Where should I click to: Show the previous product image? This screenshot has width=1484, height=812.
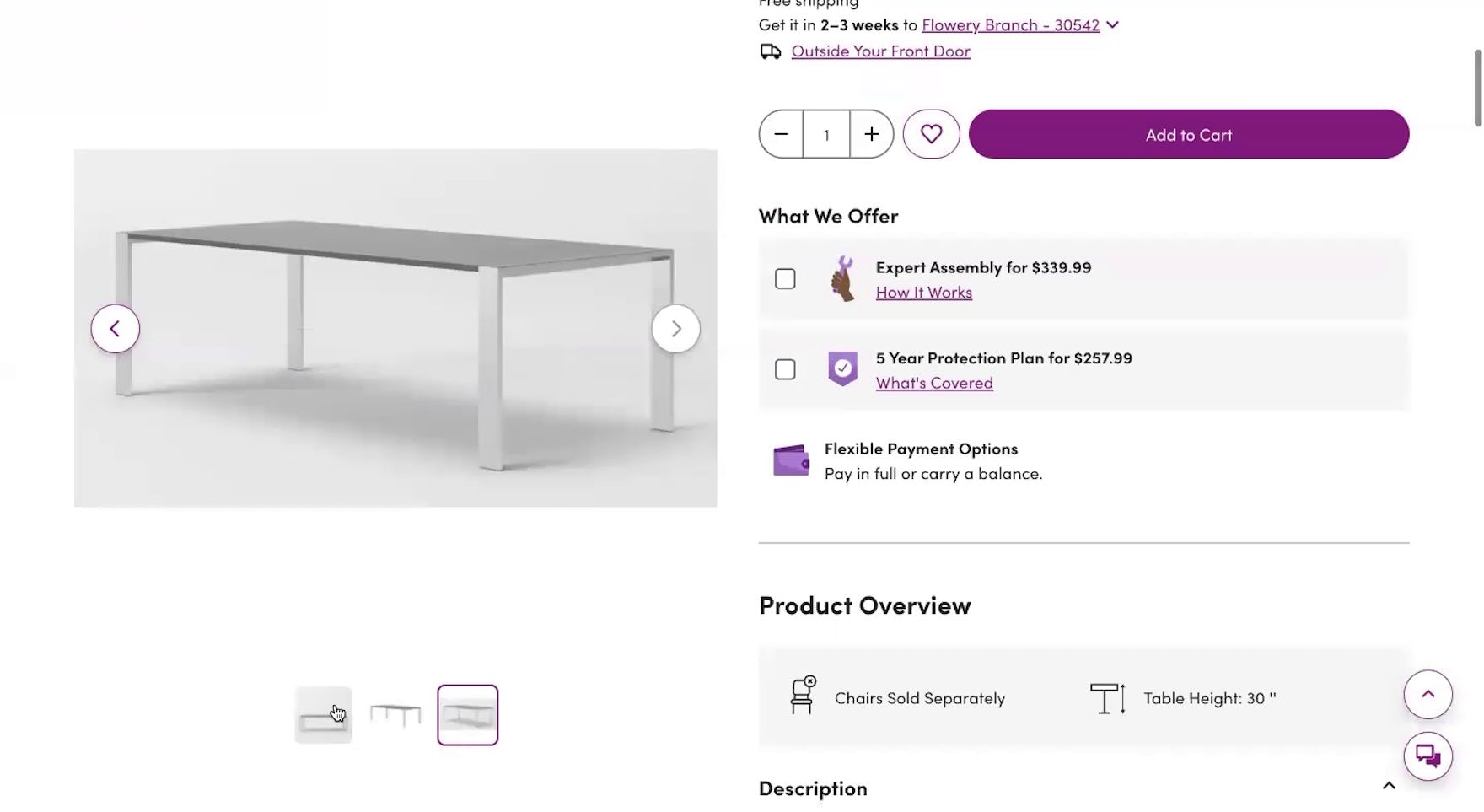116,329
